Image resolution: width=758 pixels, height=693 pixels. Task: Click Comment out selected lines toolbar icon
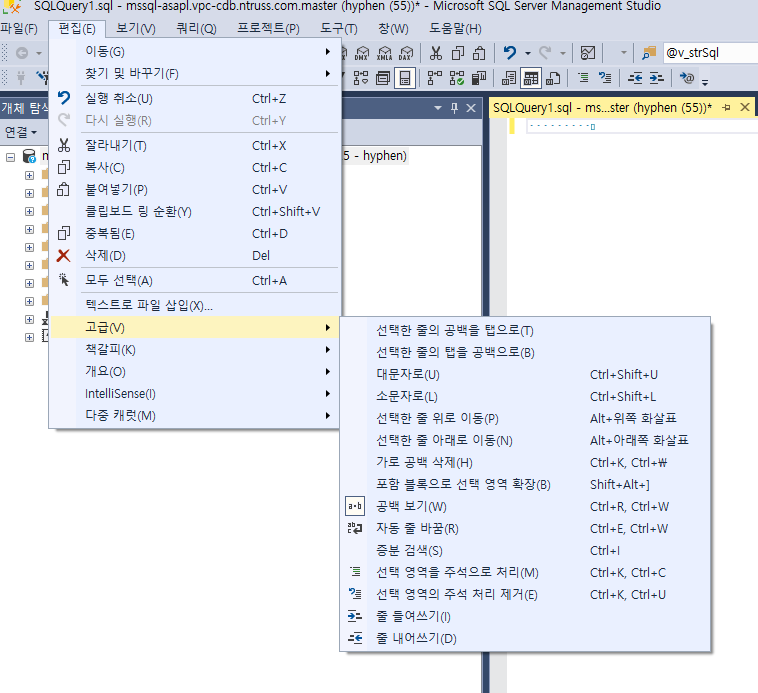coord(583,77)
